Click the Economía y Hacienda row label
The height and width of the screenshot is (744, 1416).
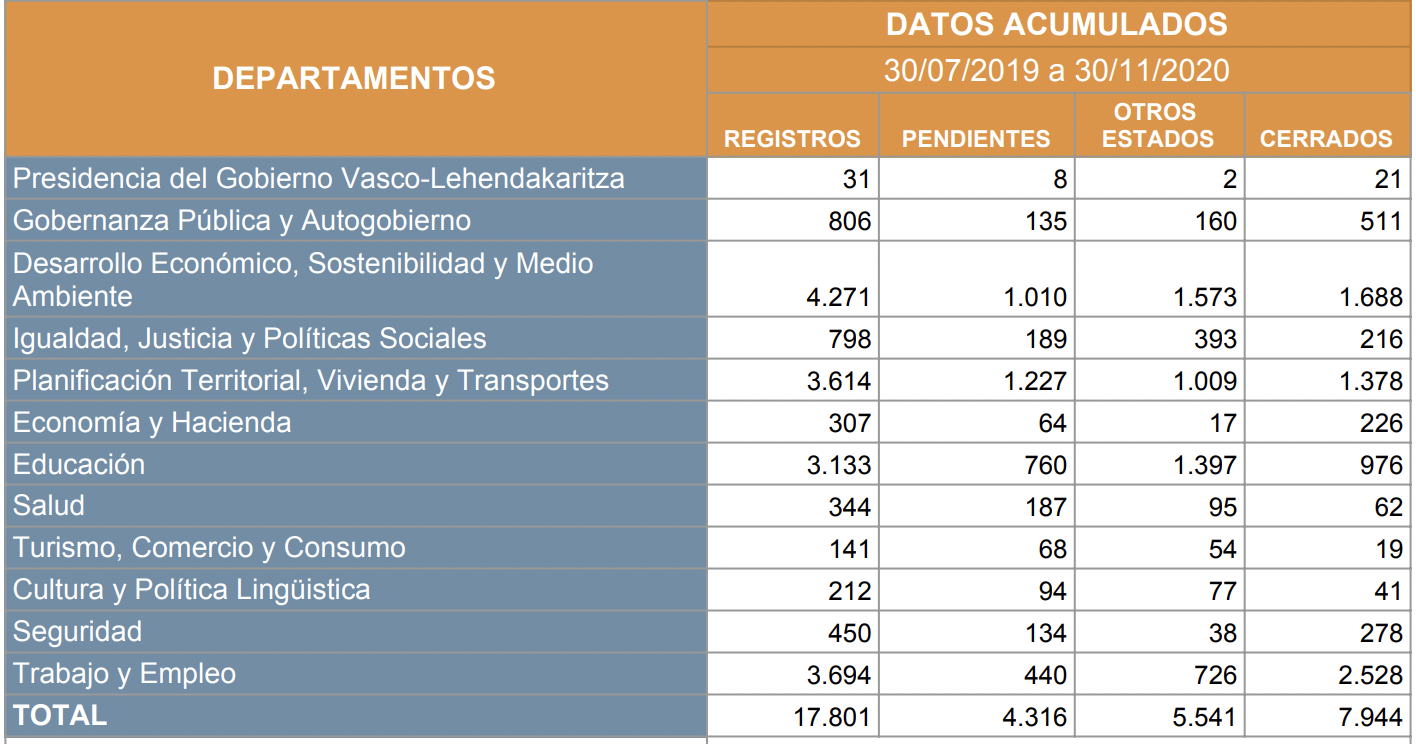point(152,423)
